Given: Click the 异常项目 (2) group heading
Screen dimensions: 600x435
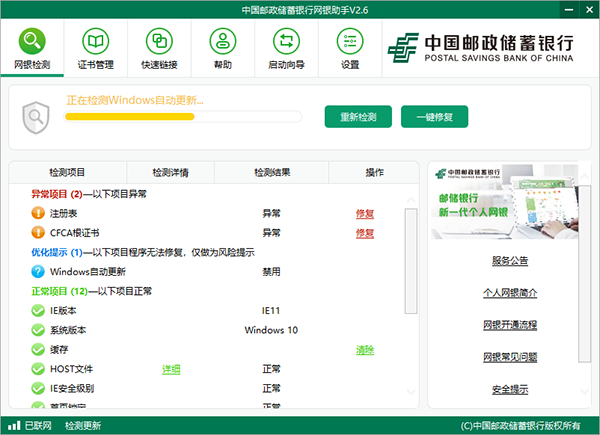Looking at the screenshot, I should (x=57, y=194).
